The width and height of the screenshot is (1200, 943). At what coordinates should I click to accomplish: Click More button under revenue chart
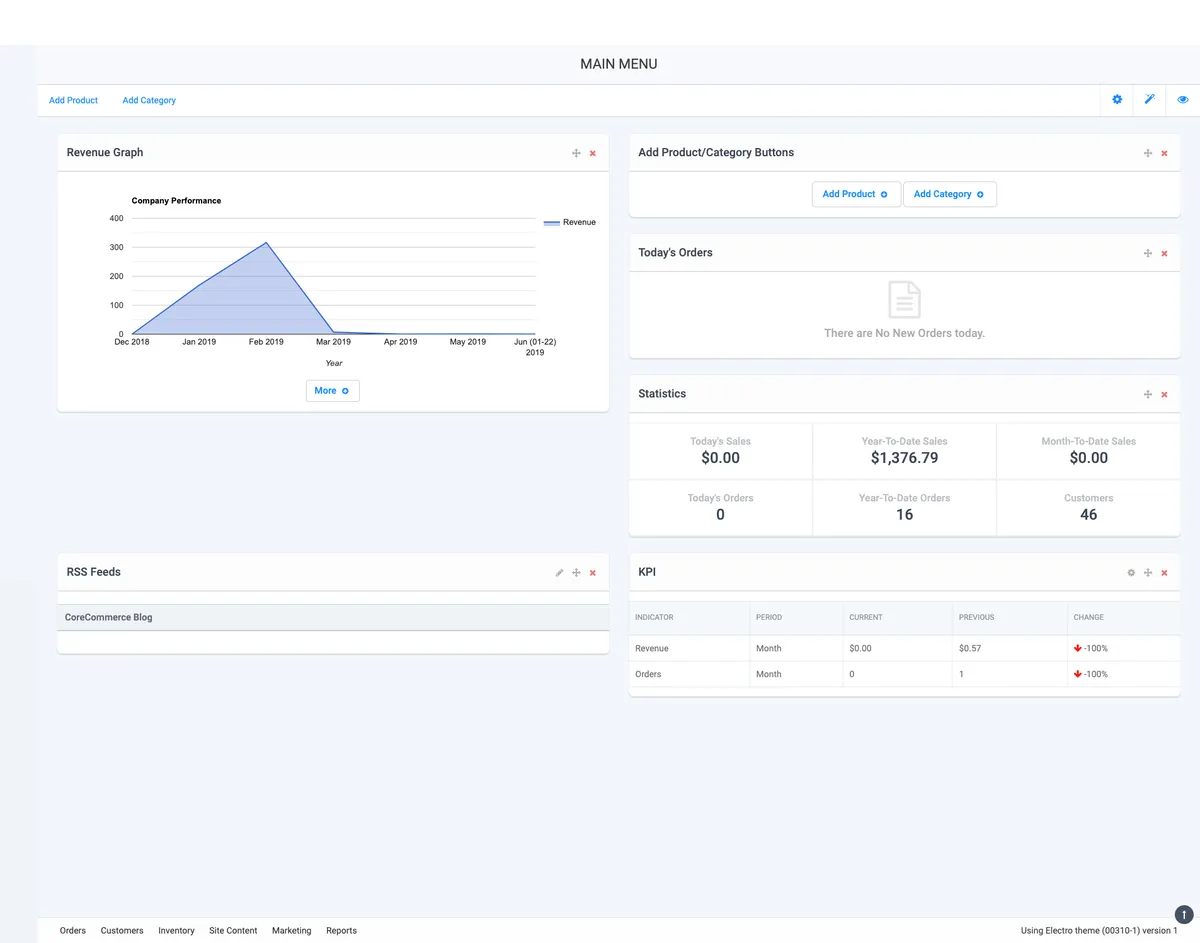332,391
